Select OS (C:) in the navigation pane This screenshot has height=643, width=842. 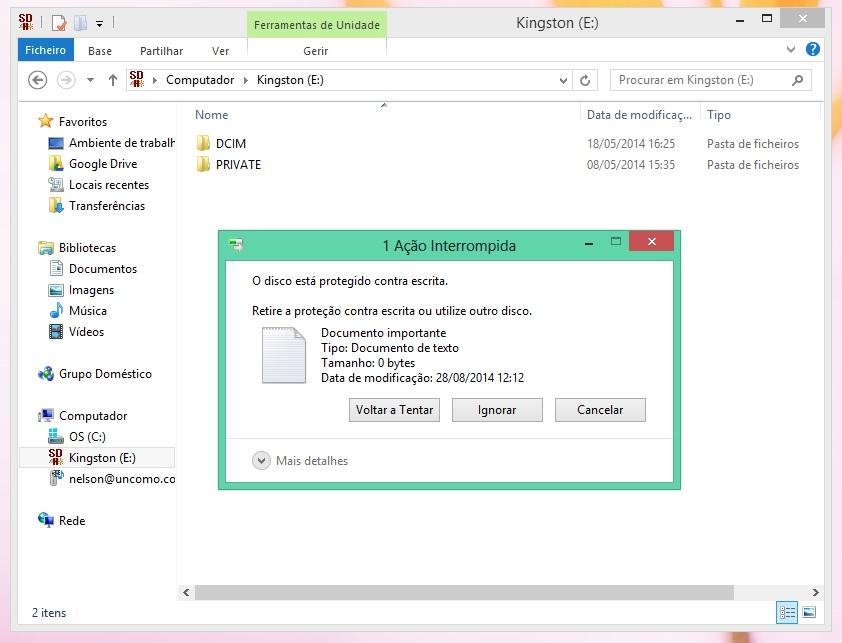point(87,437)
